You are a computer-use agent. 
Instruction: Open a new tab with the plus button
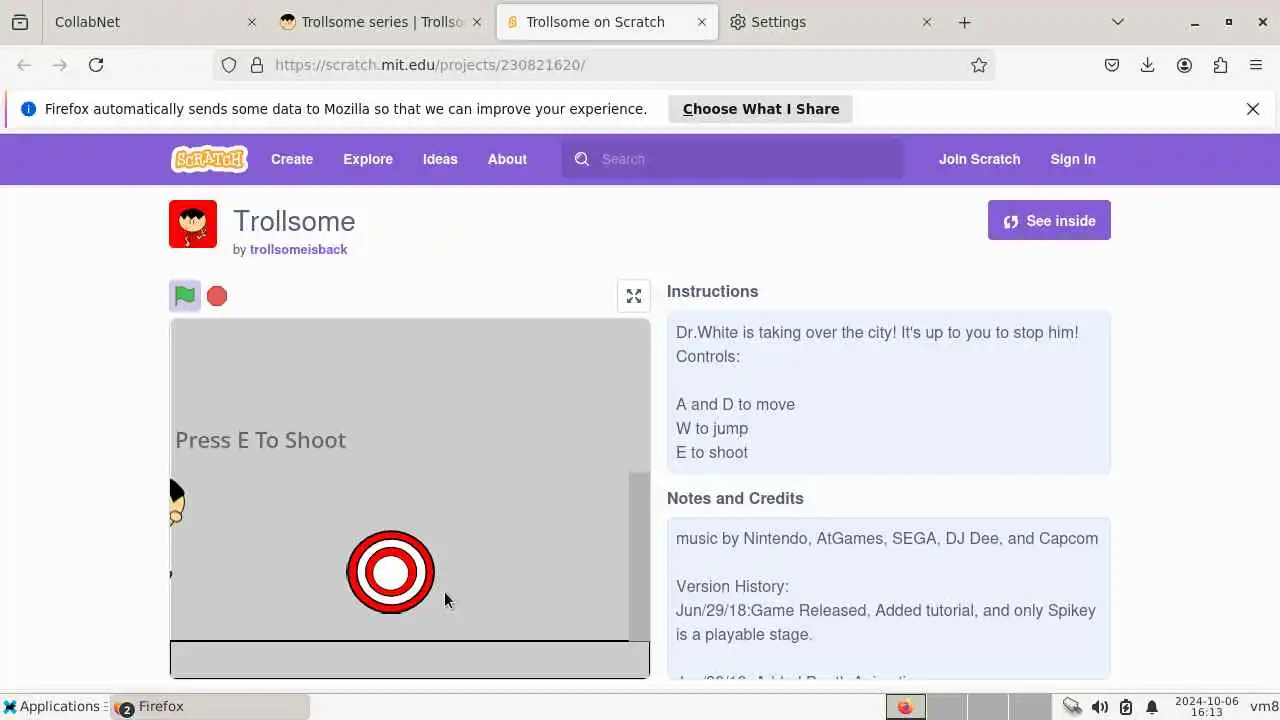point(964,22)
